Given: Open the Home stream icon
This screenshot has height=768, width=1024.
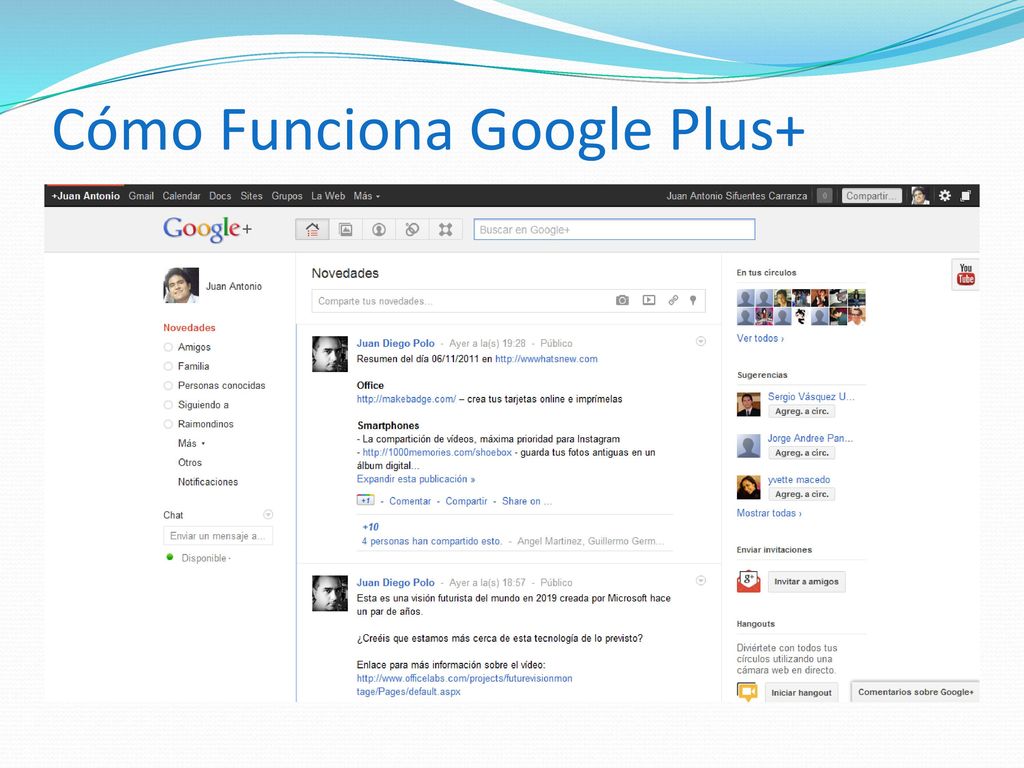Looking at the screenshot, I should click(x=312, y=229).
